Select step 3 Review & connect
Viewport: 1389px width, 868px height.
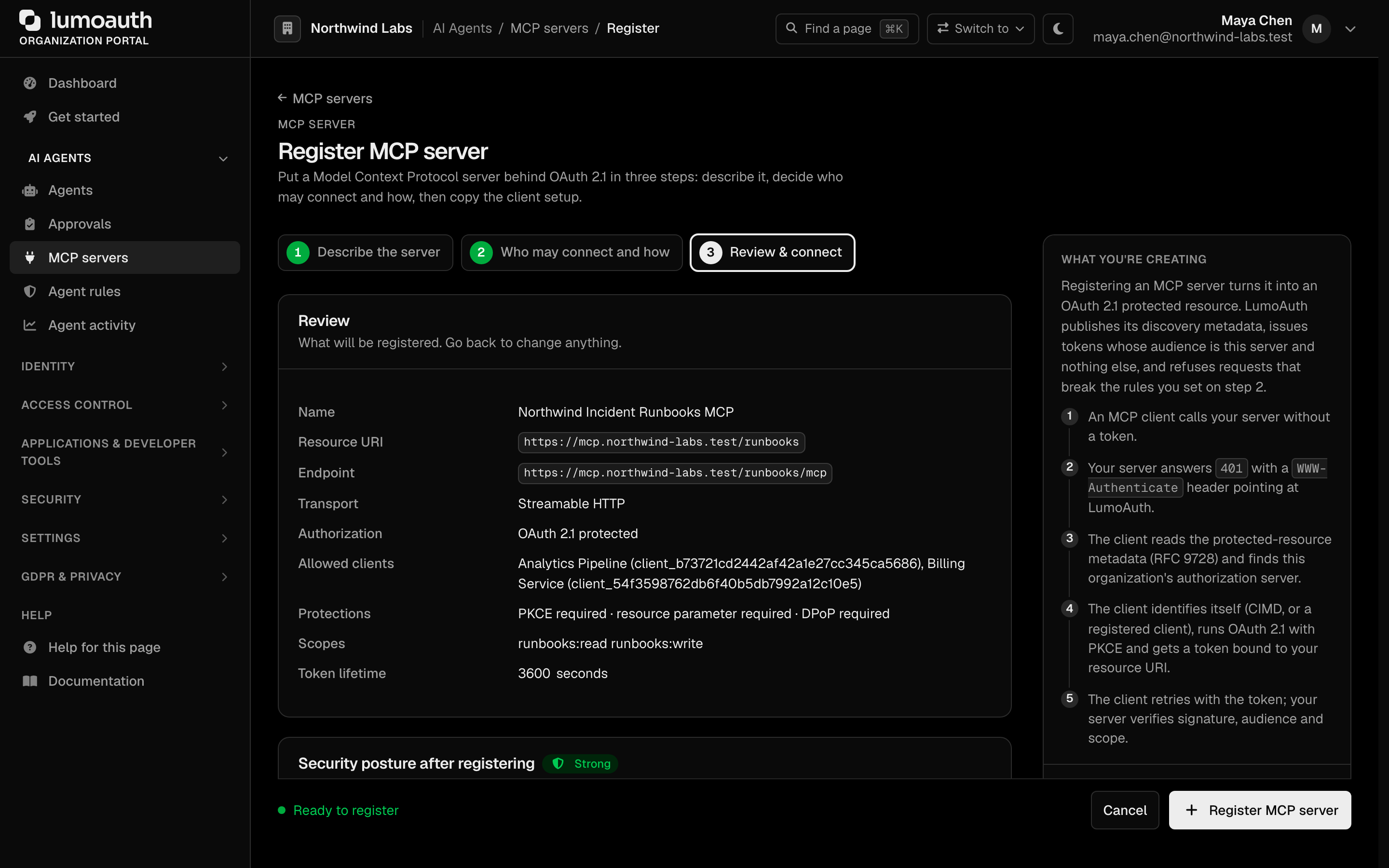(772, 252)
